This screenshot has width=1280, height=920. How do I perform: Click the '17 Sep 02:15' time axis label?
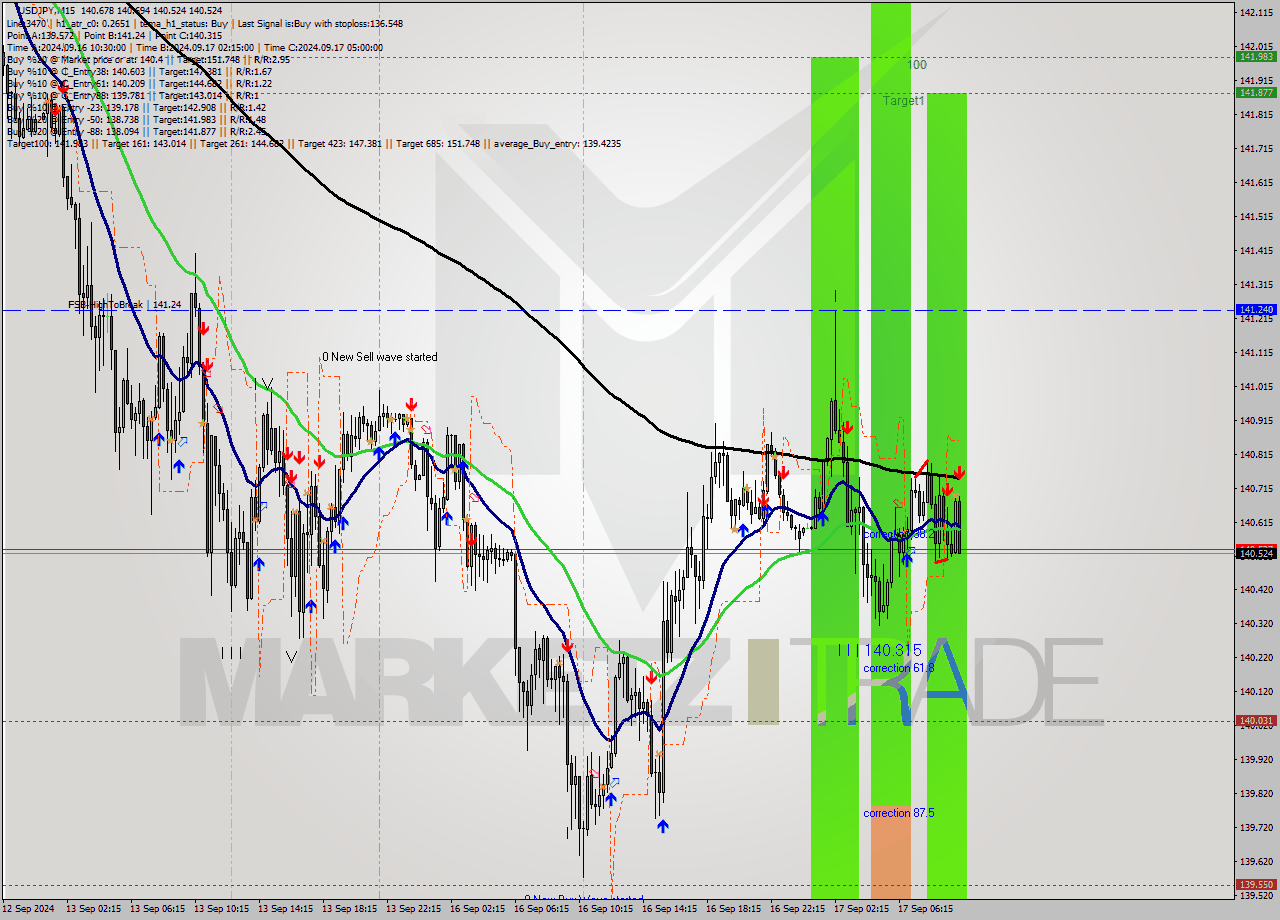pos(861,909)
